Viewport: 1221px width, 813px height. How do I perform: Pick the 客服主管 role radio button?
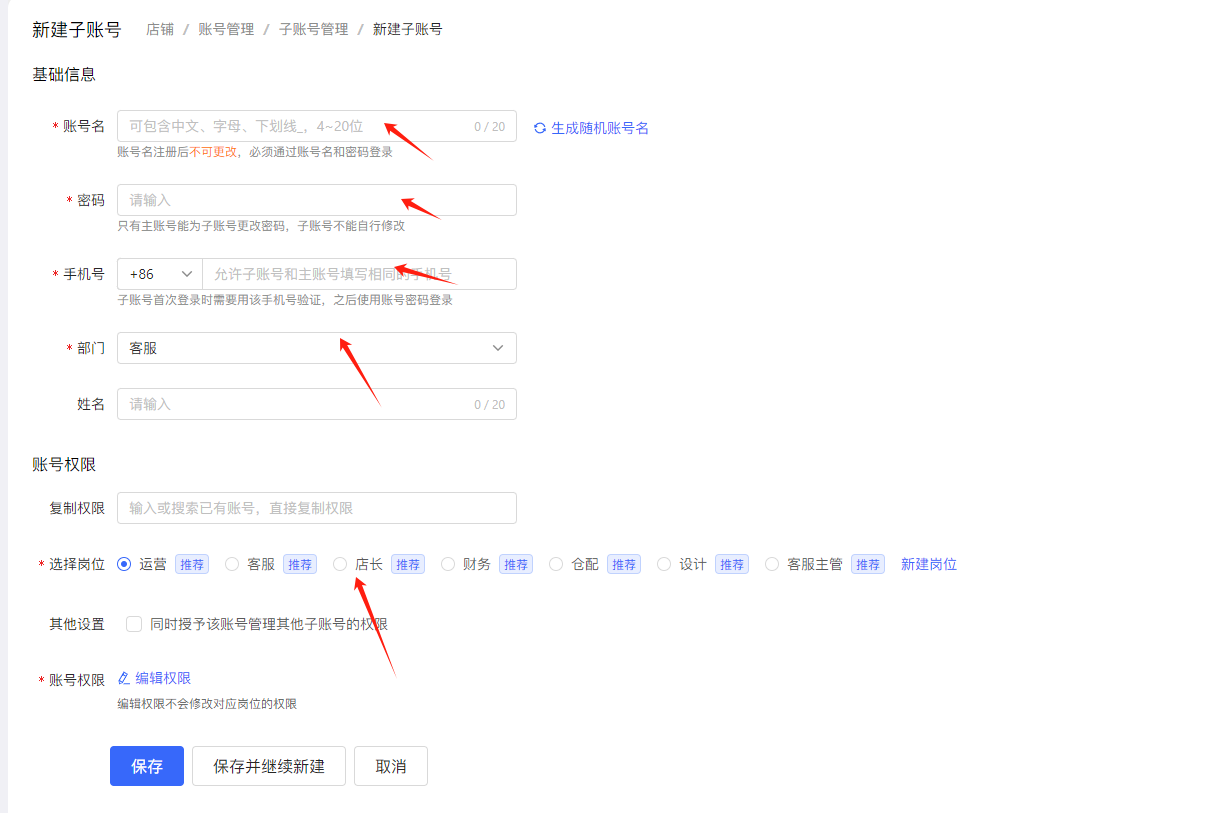point(772,564)
